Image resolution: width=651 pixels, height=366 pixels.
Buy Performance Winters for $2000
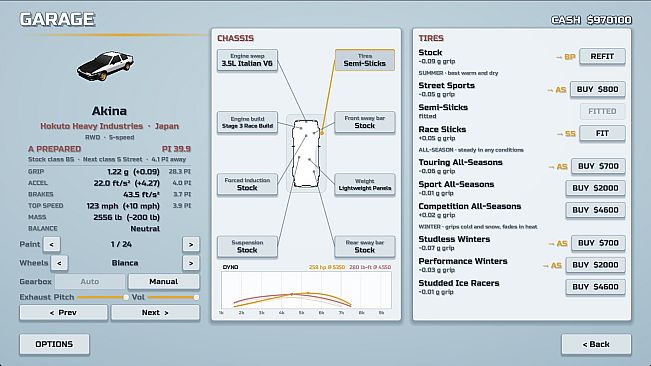click(595, 265)
